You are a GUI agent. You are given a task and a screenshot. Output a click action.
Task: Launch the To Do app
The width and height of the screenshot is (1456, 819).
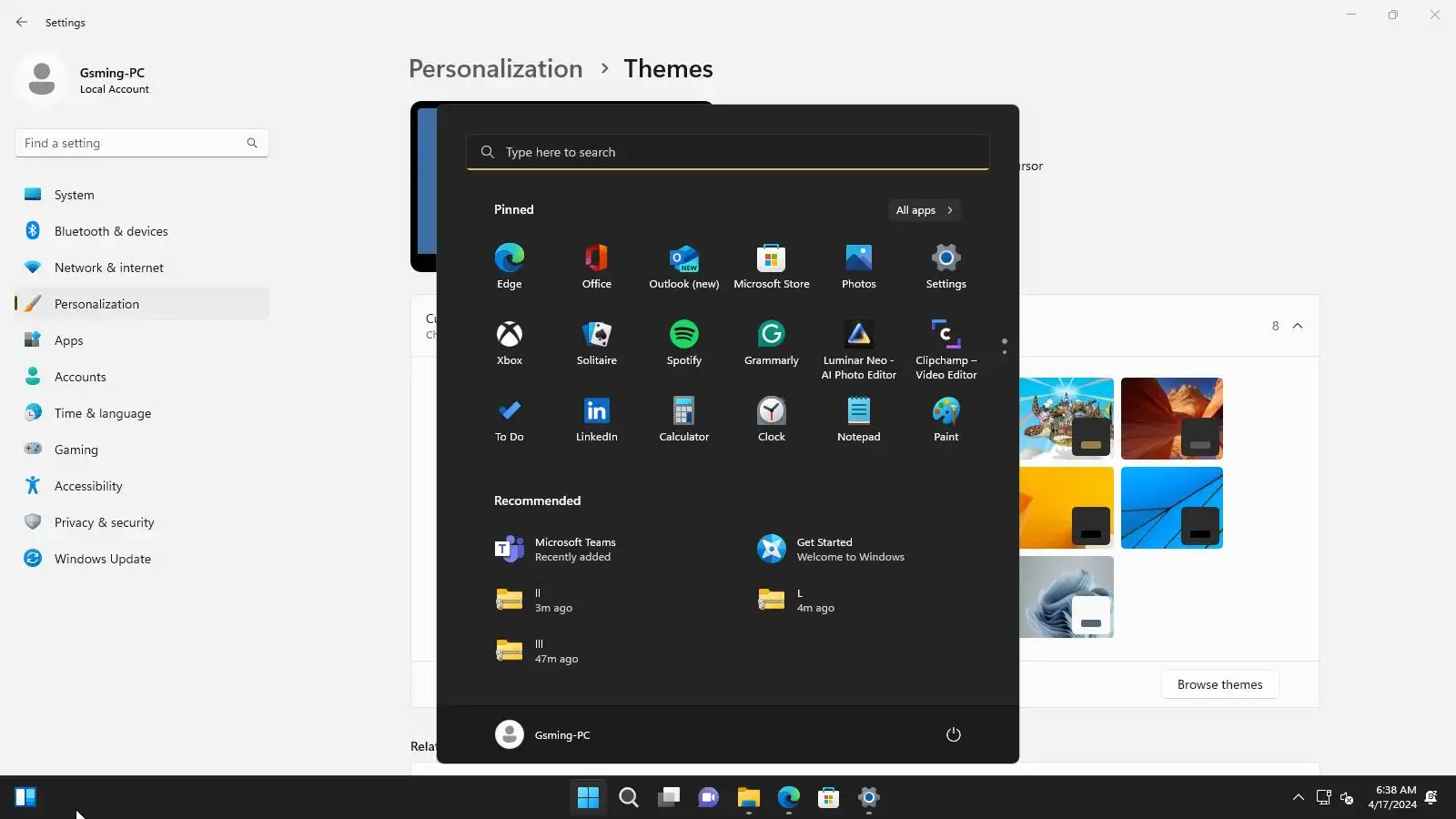510,420
